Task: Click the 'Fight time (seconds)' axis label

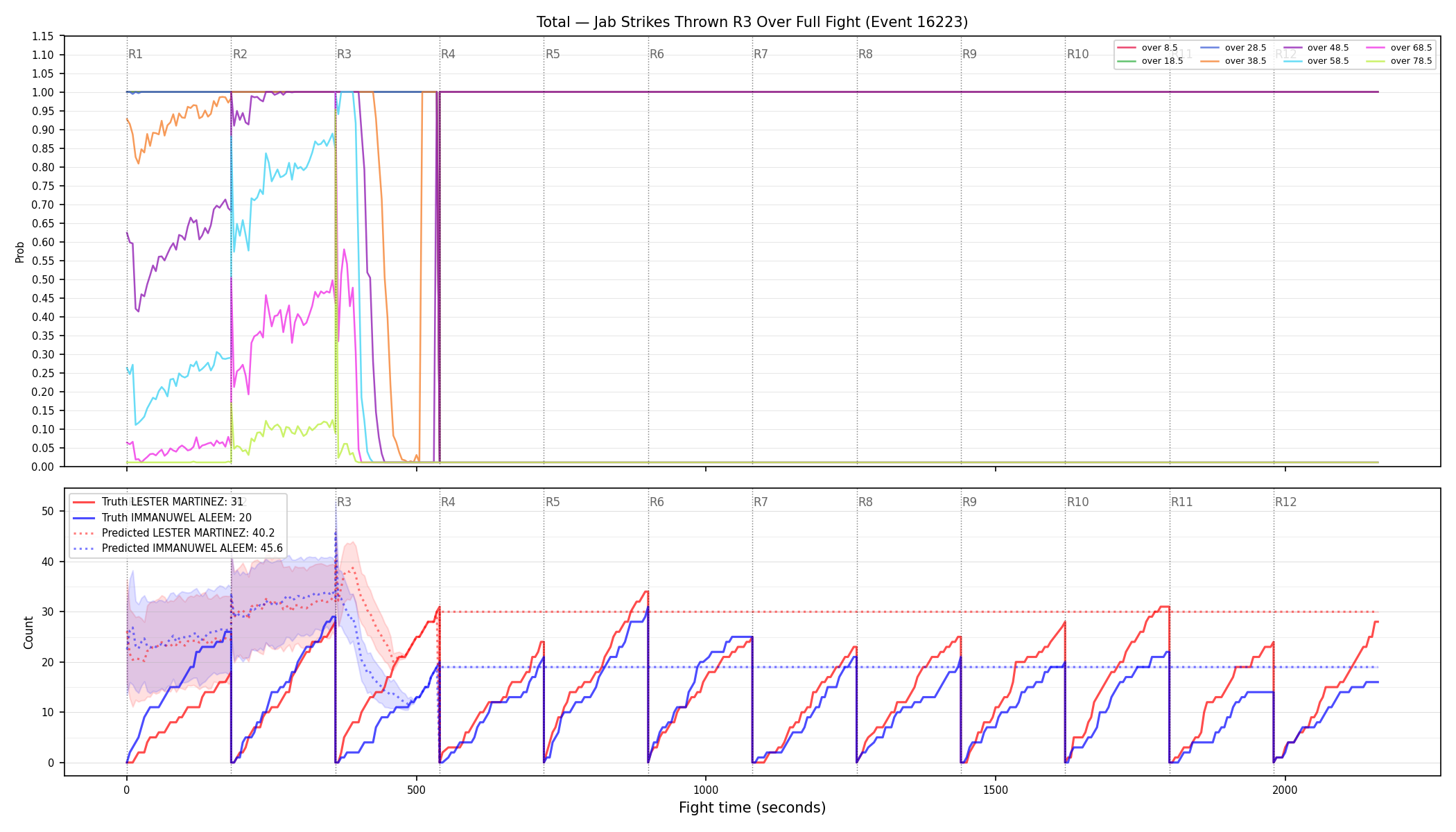Action: 752,808
